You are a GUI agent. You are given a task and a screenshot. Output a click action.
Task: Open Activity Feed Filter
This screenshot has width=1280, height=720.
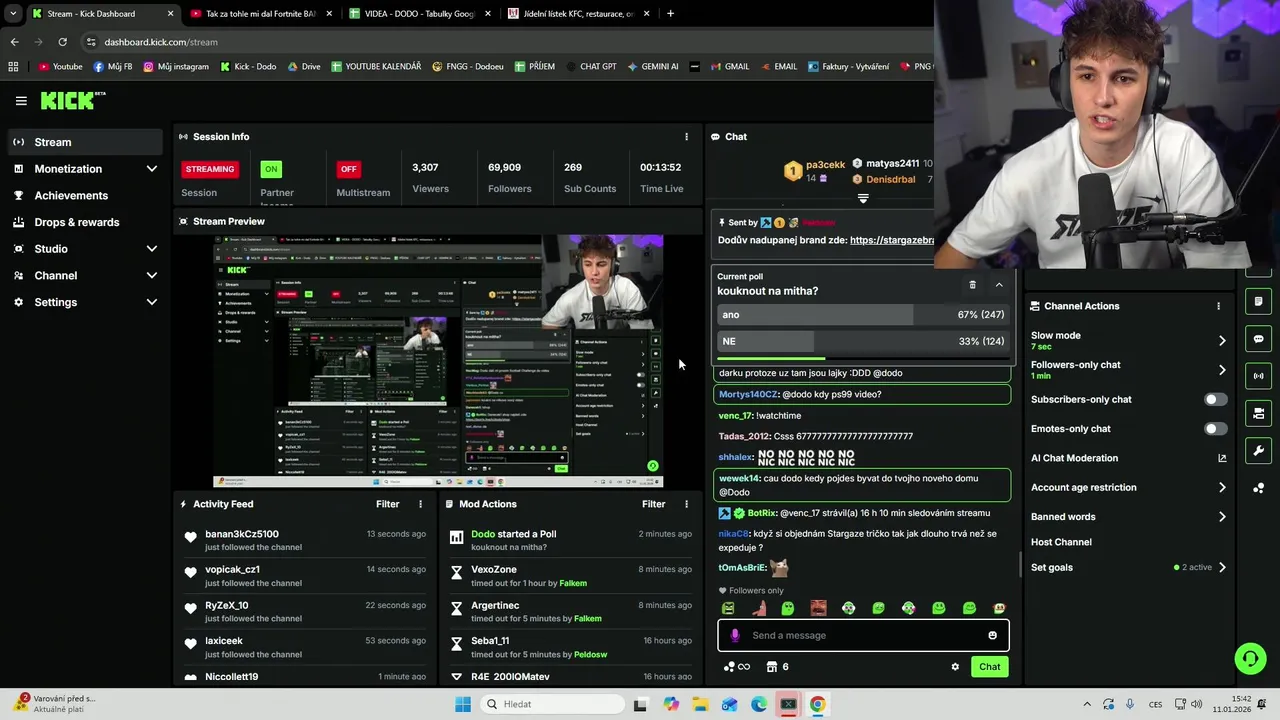click(x=387, y=504)
